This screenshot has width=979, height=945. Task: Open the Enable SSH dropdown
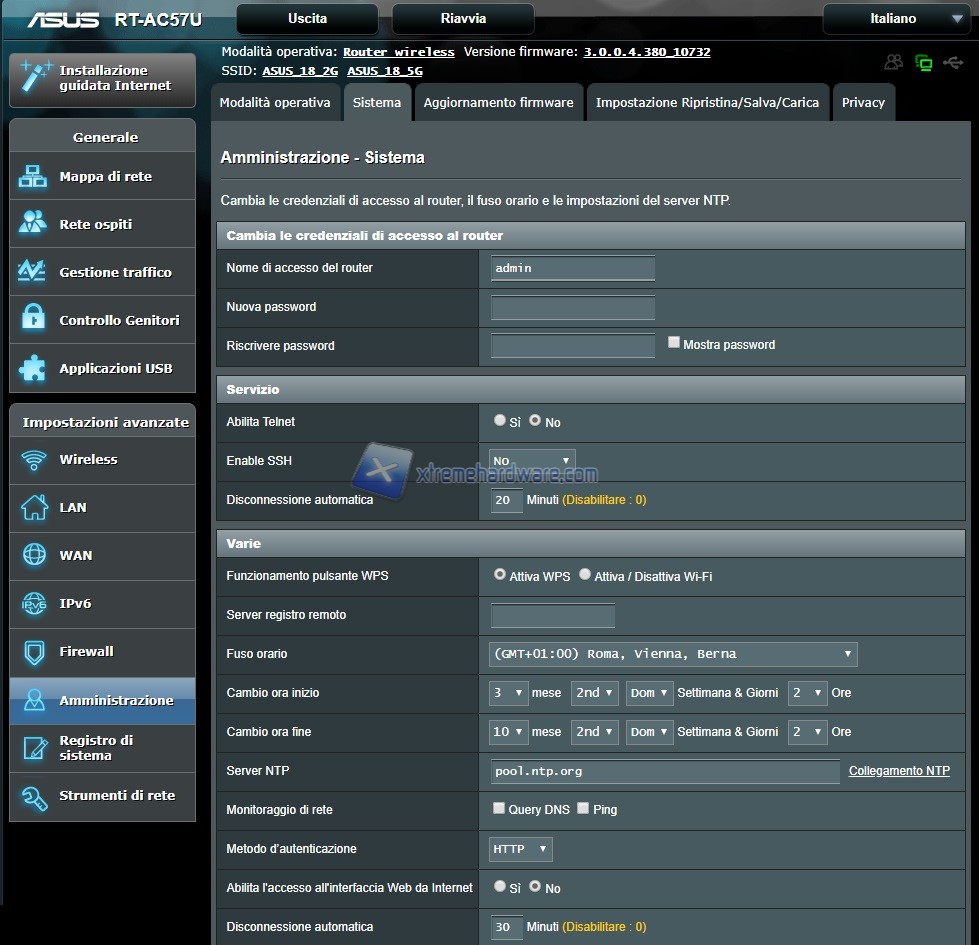[x=532, y=461]
